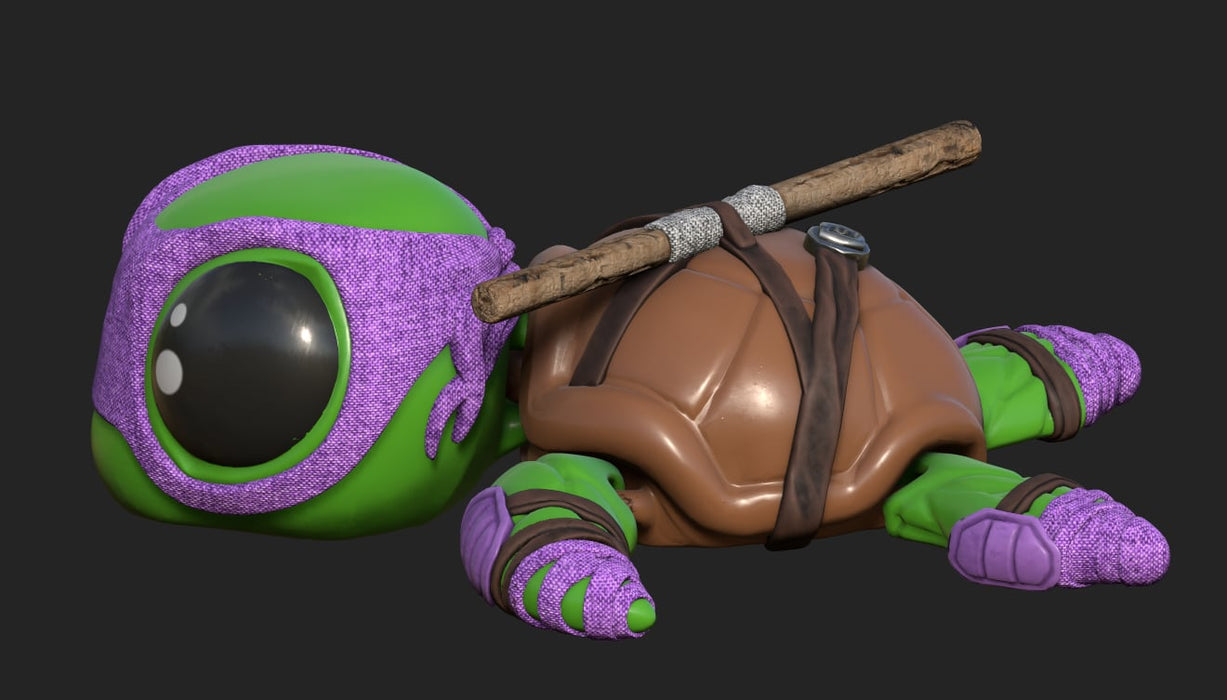Select the green toe tip of front-left foot
The height and width of the screenshot is (700, 1227).
coord(640,614)
